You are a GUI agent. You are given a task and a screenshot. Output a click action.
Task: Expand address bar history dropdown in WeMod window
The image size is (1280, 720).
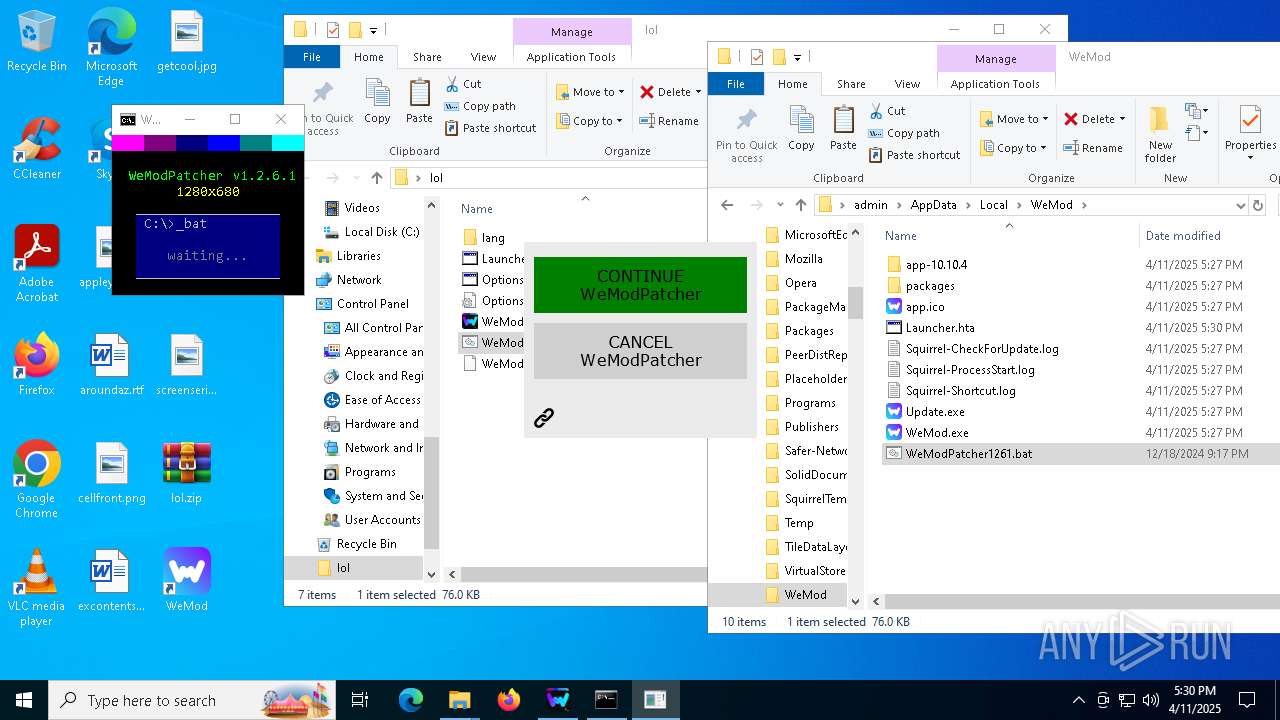click(1240, 205)
